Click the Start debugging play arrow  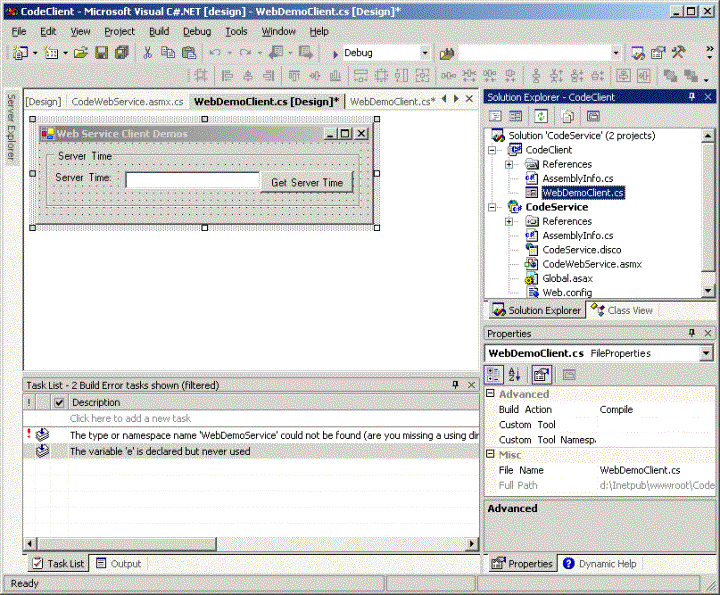pos(335,54)
